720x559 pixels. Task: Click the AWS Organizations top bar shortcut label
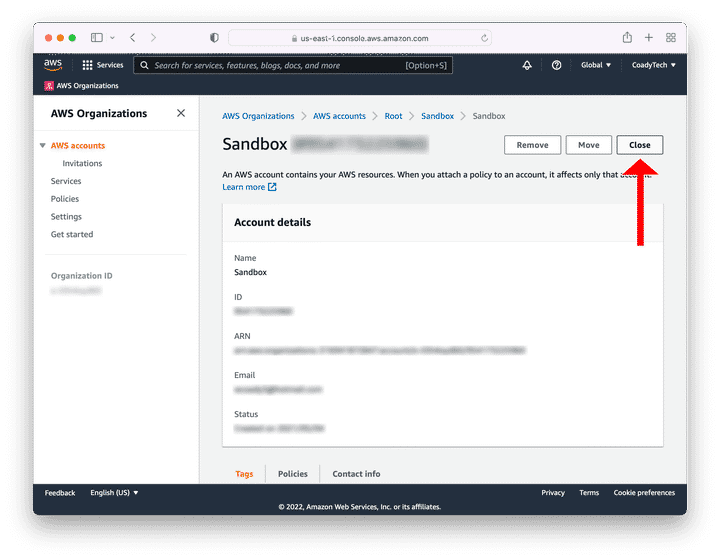[87, 86]
